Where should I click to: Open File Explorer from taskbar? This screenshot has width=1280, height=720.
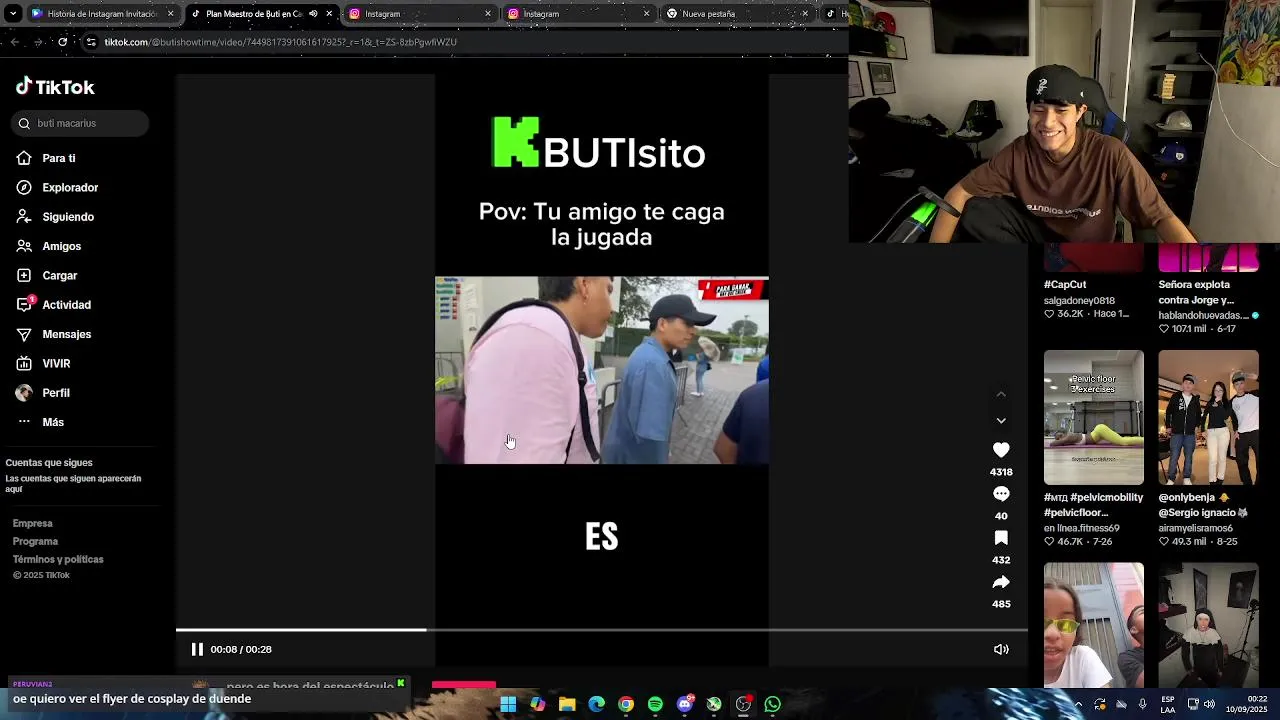pos(567,704)
